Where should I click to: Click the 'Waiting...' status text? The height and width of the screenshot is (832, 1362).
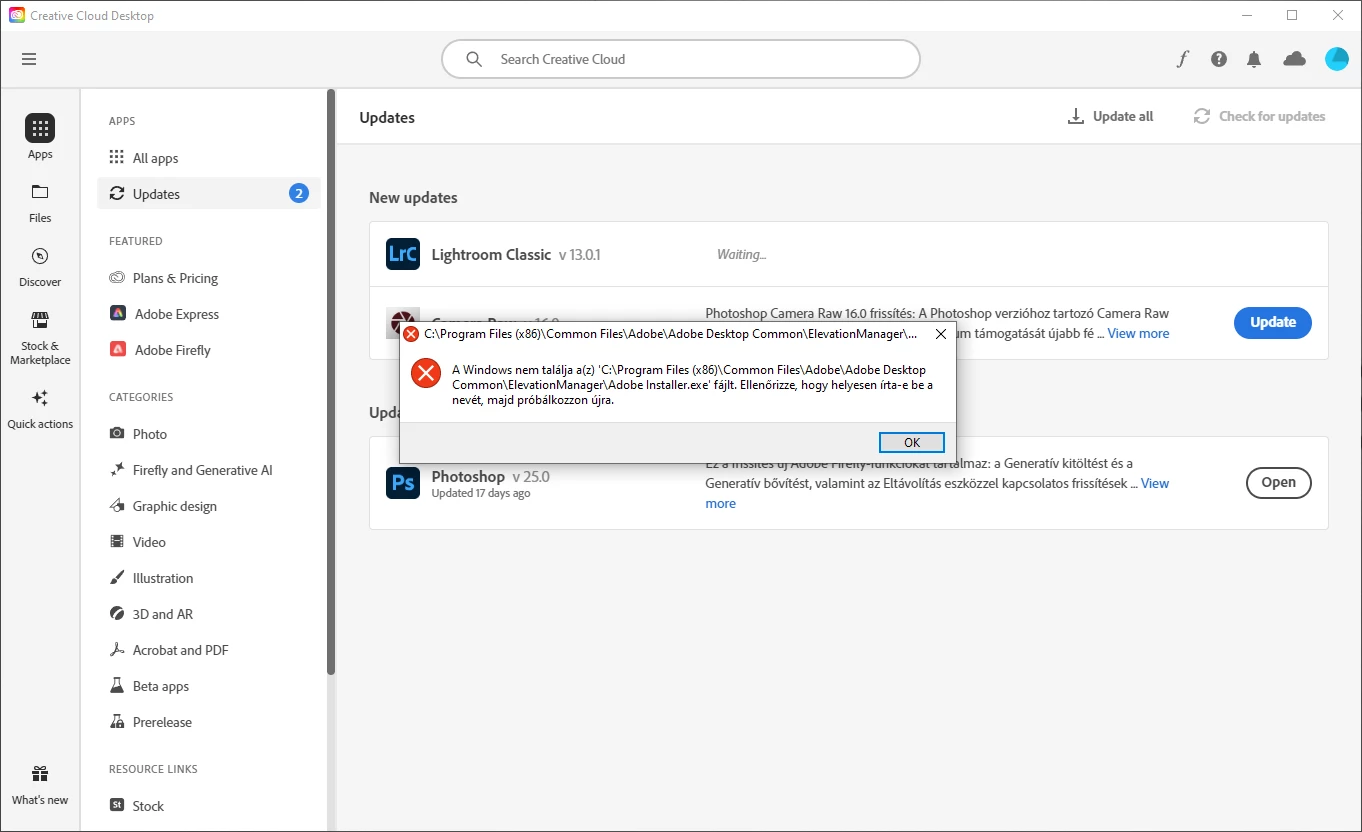coord(741,255)
